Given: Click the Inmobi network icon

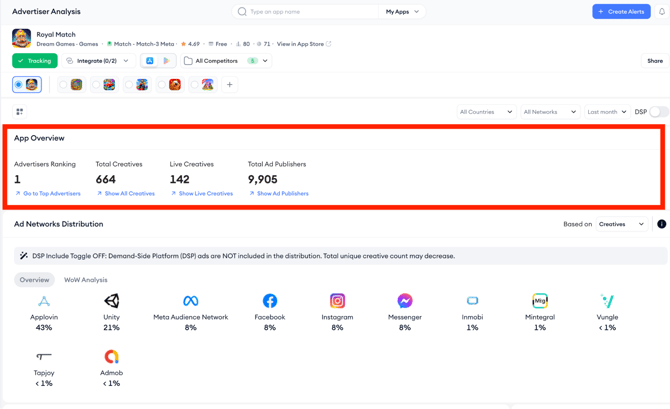Looking at the screenshot, I should [472, 301].
